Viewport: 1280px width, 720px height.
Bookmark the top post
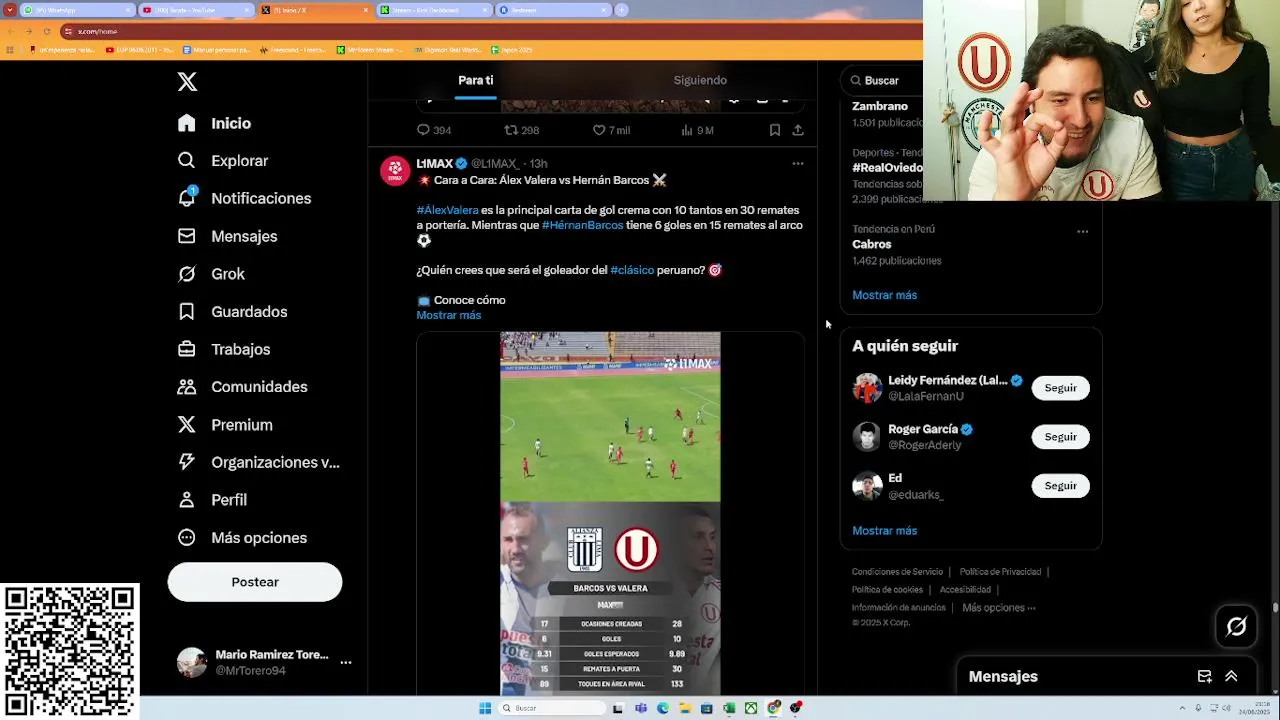click(775, 130)
